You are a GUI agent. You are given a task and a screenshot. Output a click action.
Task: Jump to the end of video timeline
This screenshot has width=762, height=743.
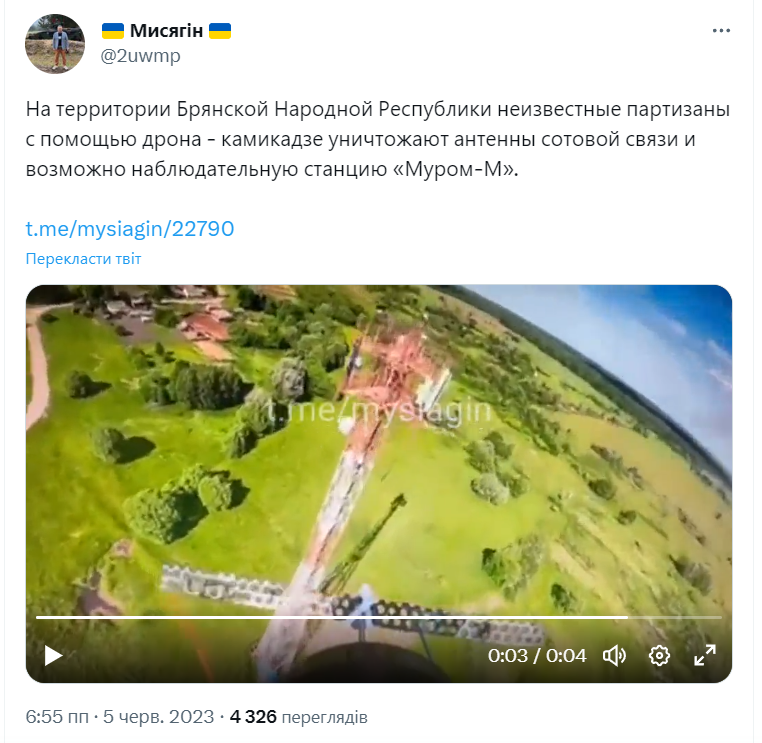click(720, 617)
